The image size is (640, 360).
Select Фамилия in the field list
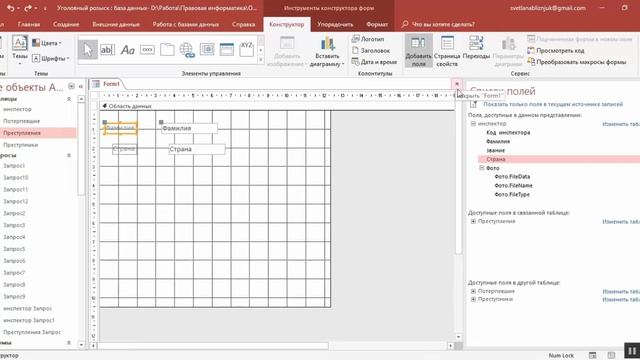(498, 141)
